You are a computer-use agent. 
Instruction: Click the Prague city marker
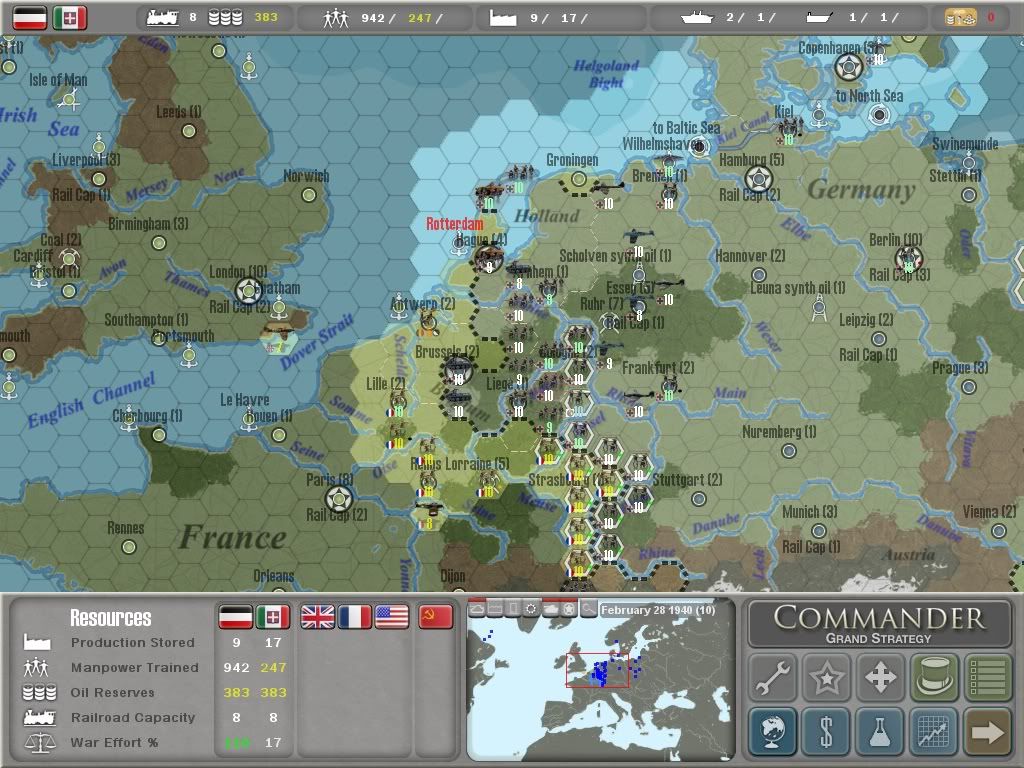coord(968,387)
